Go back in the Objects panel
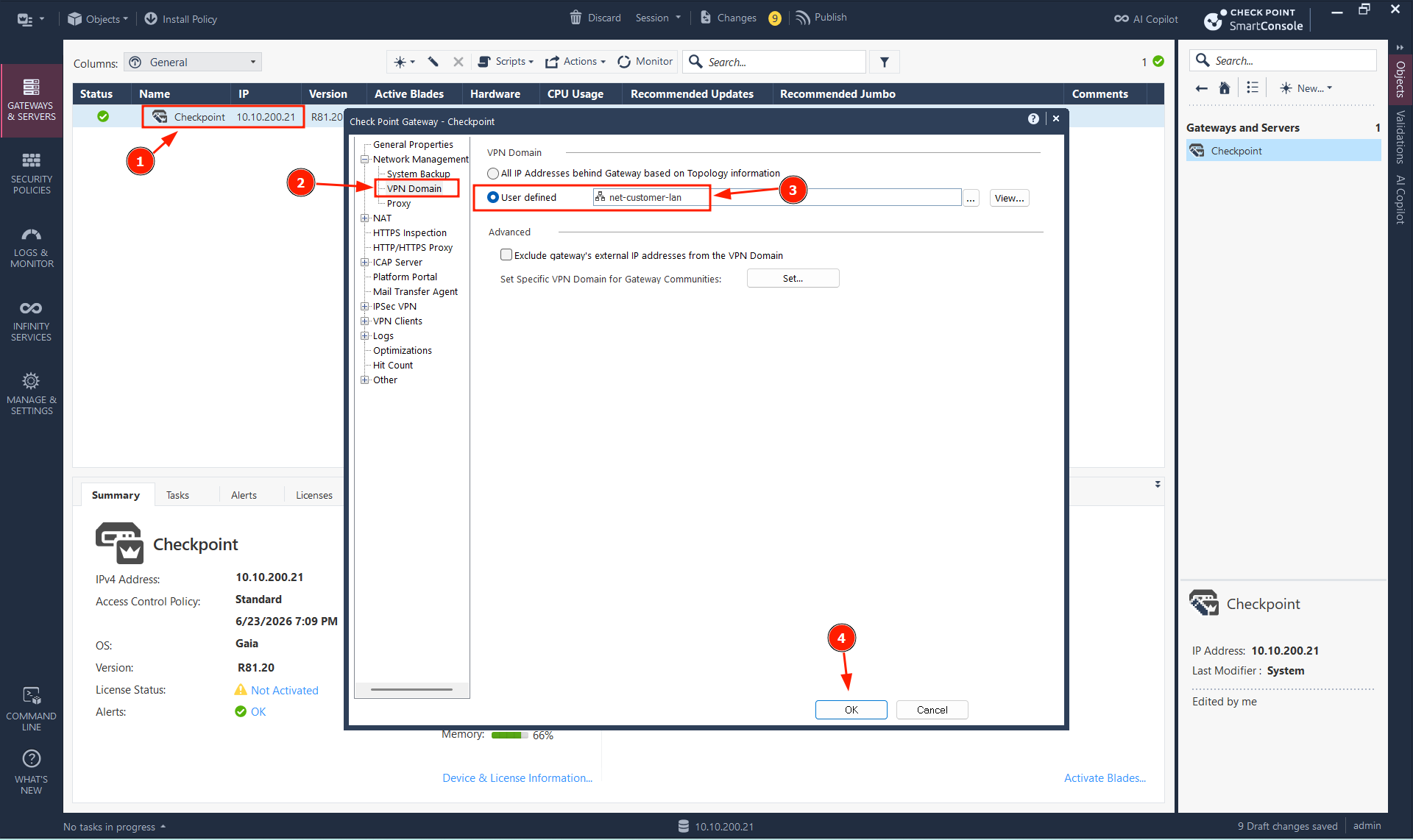1413x840 pixels. click(x=1202, y=88)
